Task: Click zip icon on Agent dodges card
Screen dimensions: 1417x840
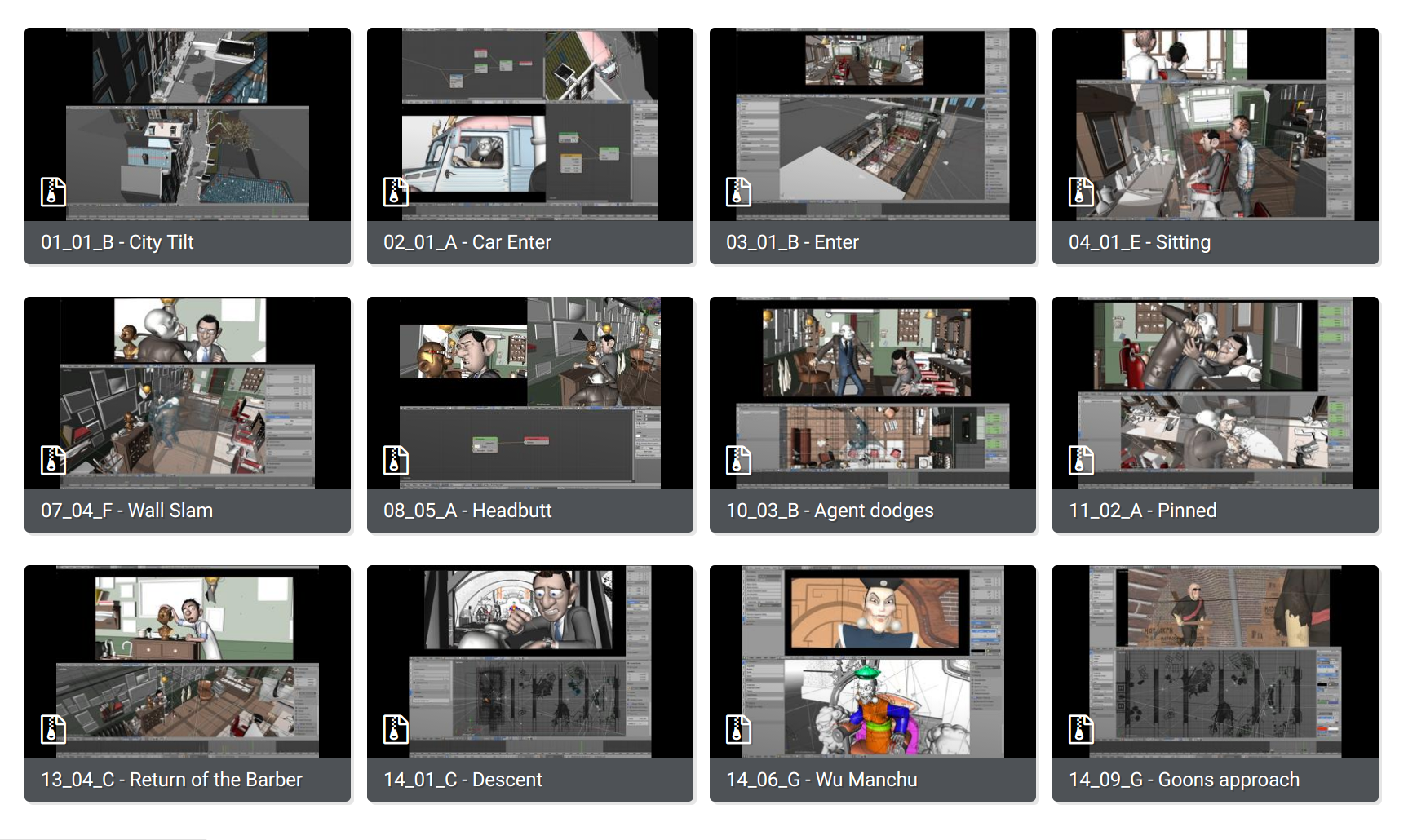Action: [738, 461]
